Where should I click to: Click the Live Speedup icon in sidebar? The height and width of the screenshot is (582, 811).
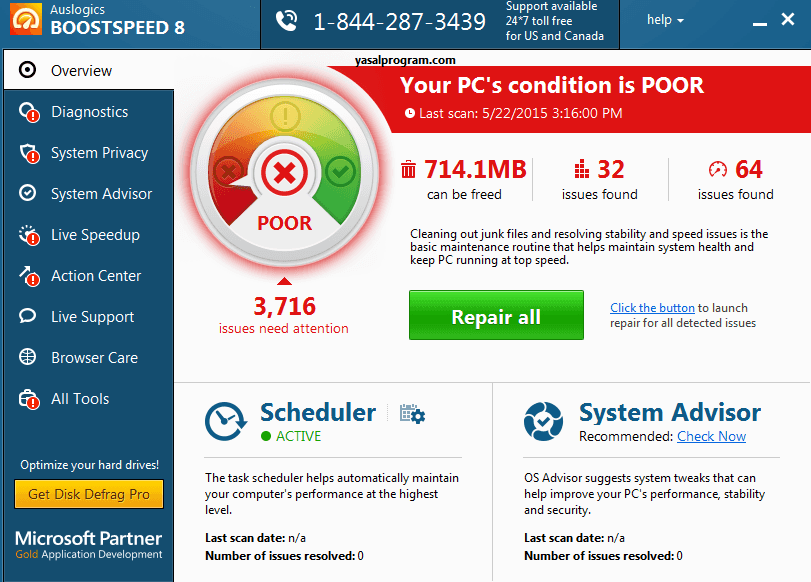point(28,235)
